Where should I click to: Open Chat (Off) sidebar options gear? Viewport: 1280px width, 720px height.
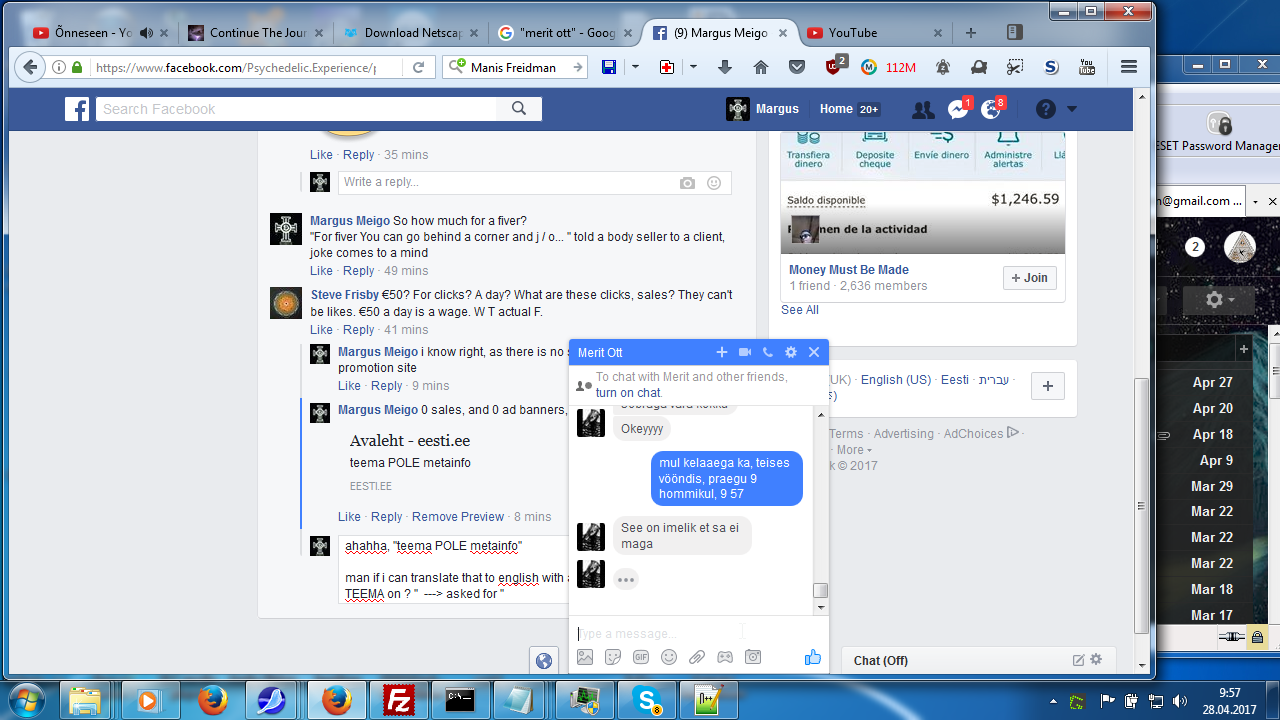(1096, 660)
